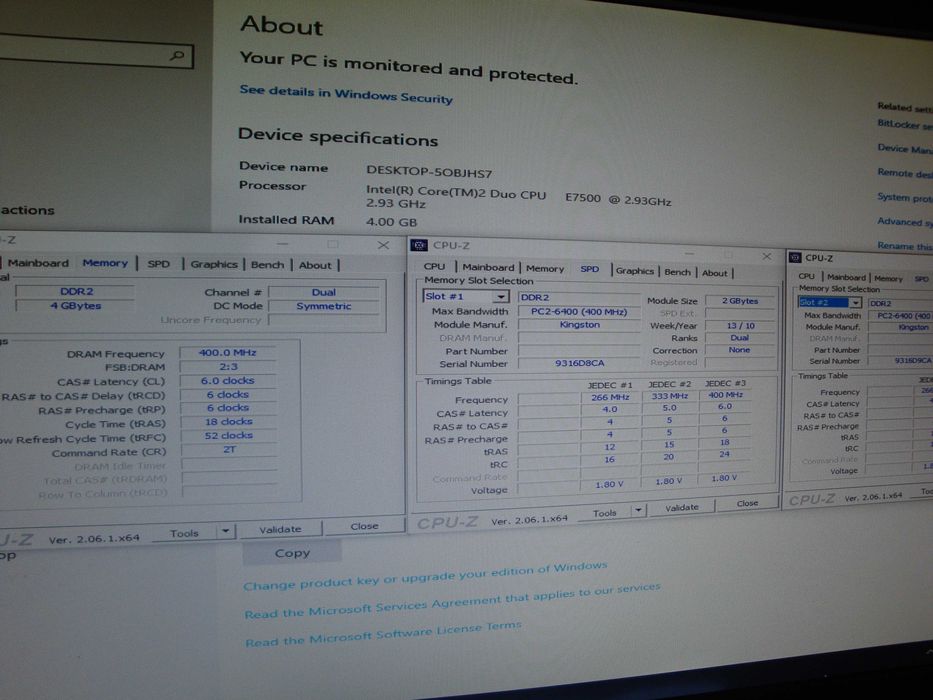Click Rename this PC link
Screen dimensions: 933x700
click(x=904, y=246)
